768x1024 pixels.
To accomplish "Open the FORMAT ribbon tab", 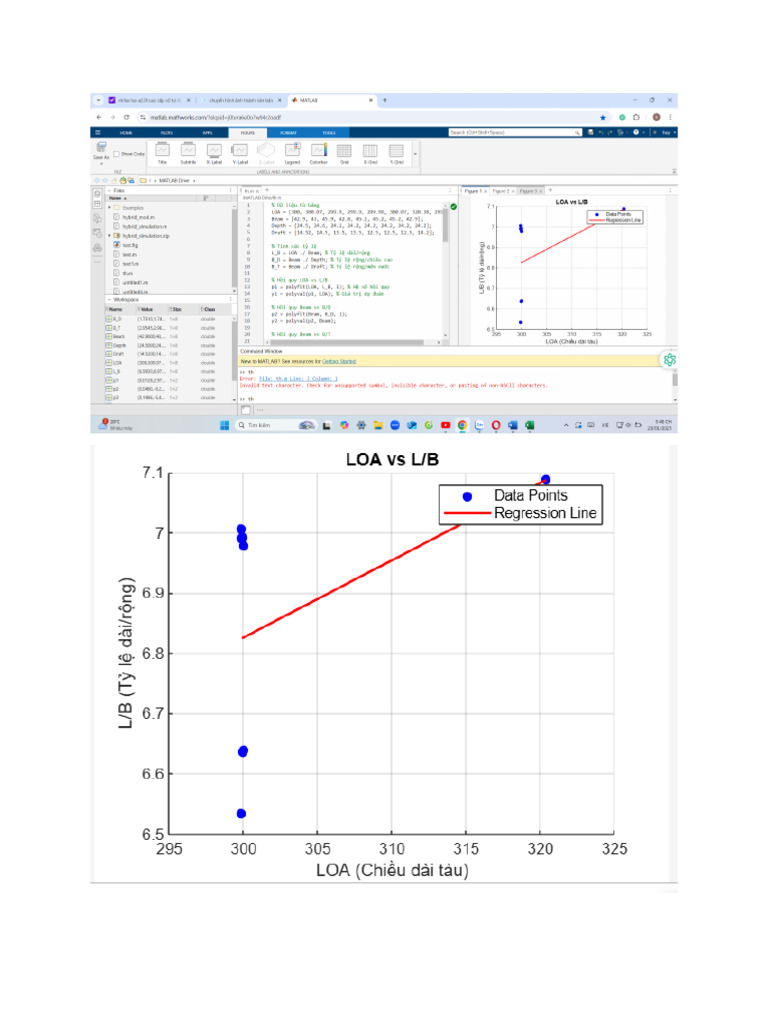I will point(289,133).
